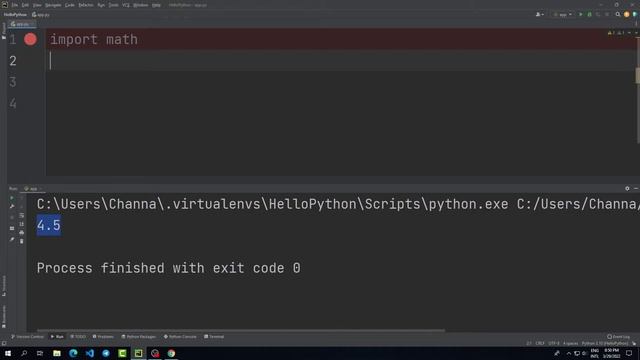Open the Python Console tool window
This screenshot has height=360, width=640.
coord(180,337)
